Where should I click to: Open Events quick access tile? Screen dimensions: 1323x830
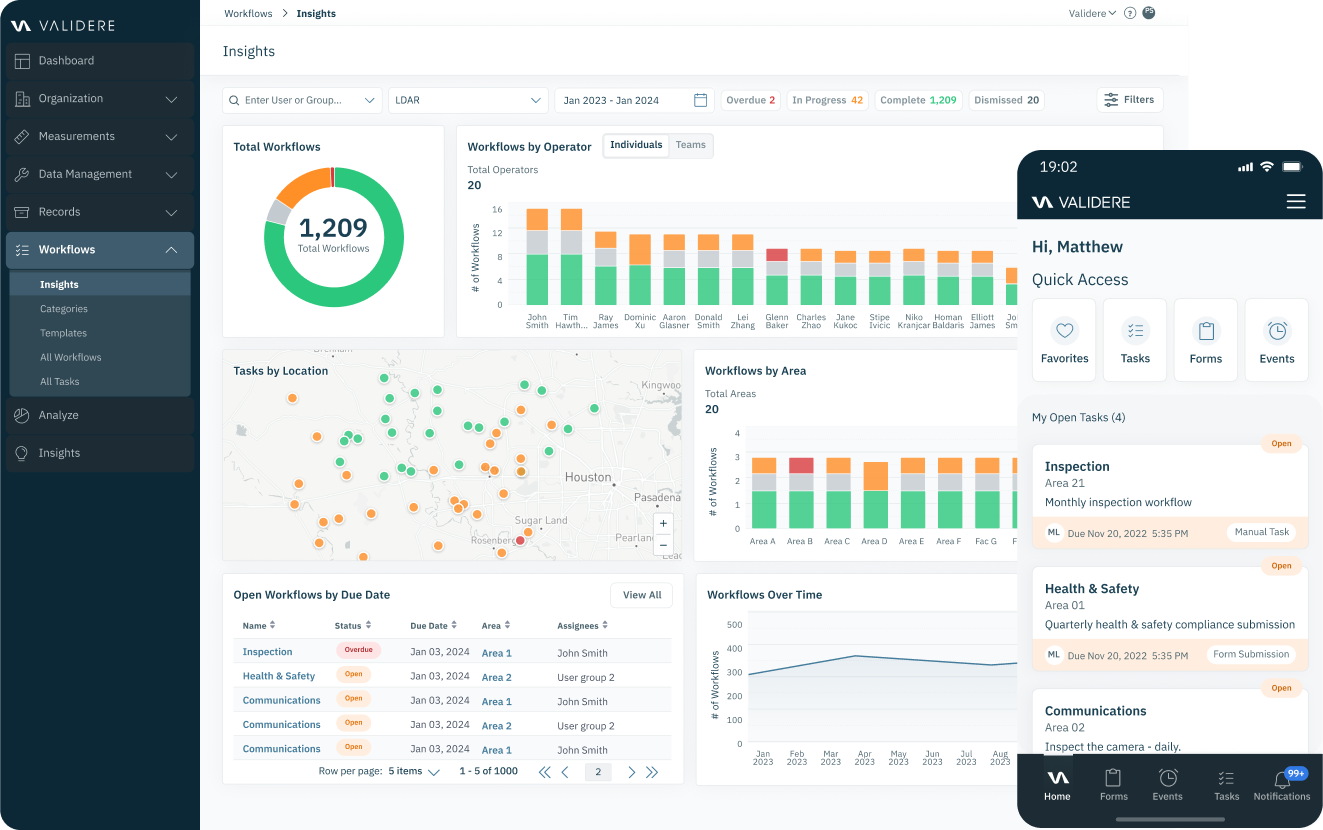click(1277, 340)
